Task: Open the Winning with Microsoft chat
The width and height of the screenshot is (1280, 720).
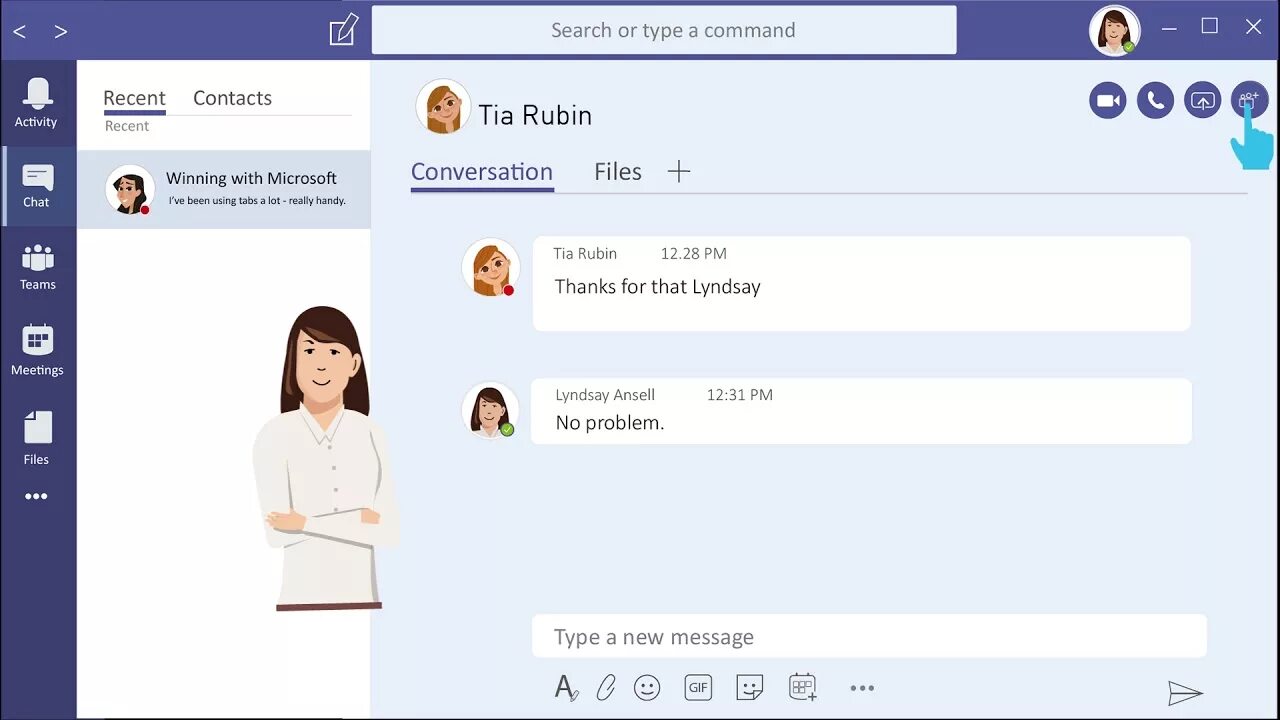Action: 224,189
